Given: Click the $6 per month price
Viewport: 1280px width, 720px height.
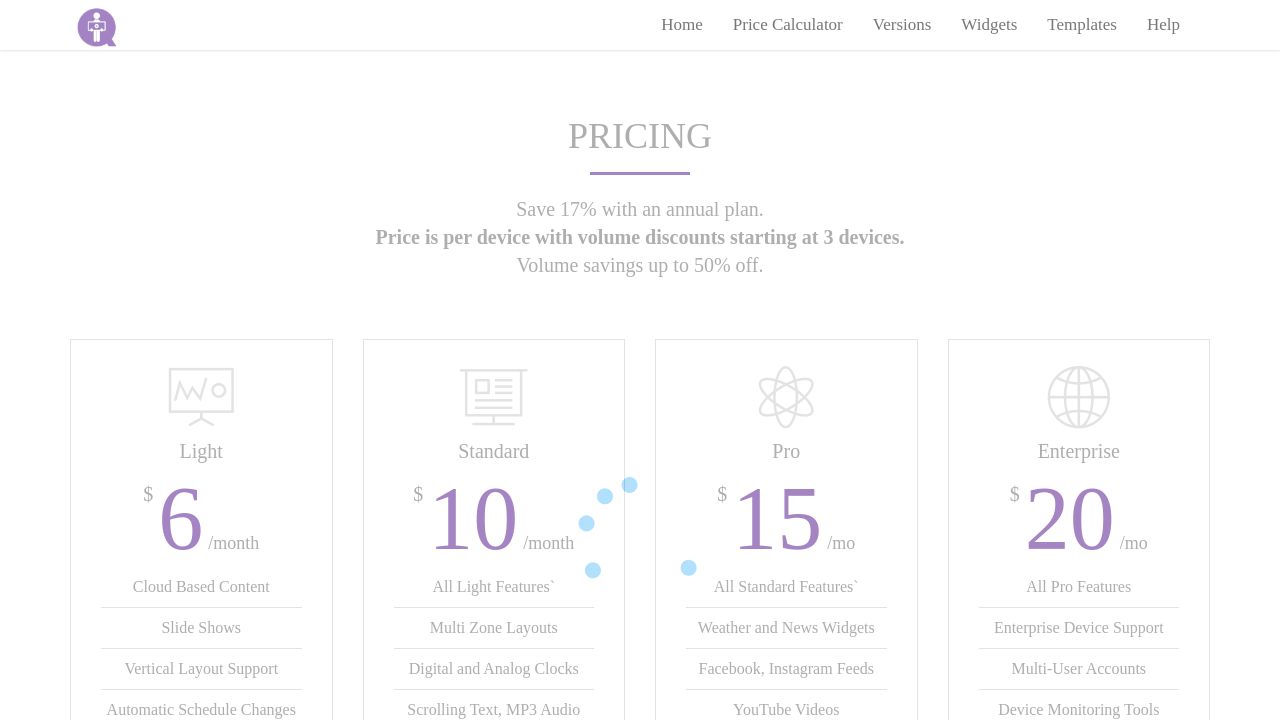Looking at the screenshot, I should click(182, 520).
